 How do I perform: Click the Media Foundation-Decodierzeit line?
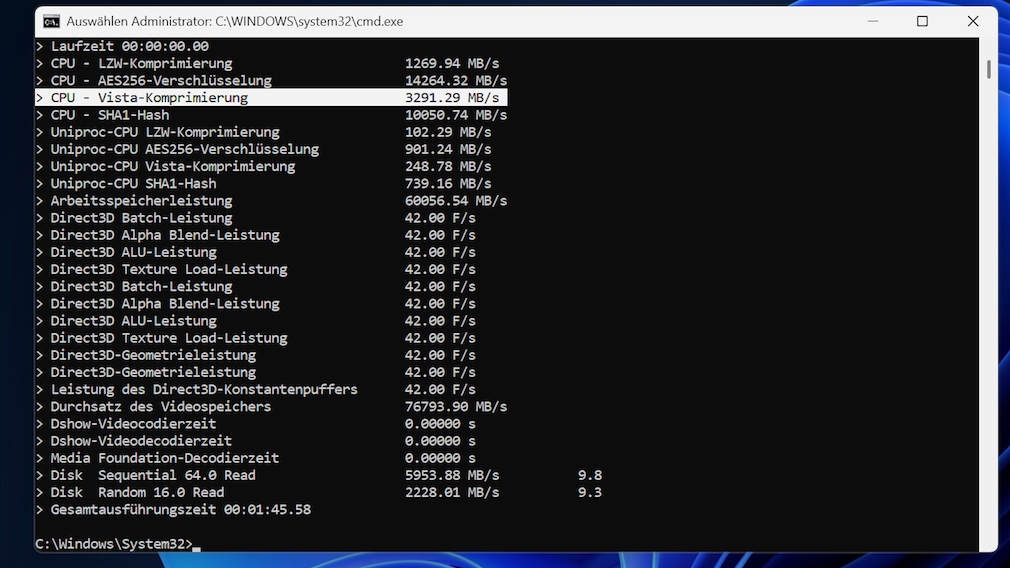pyautogui.click(x=164, y=458)
